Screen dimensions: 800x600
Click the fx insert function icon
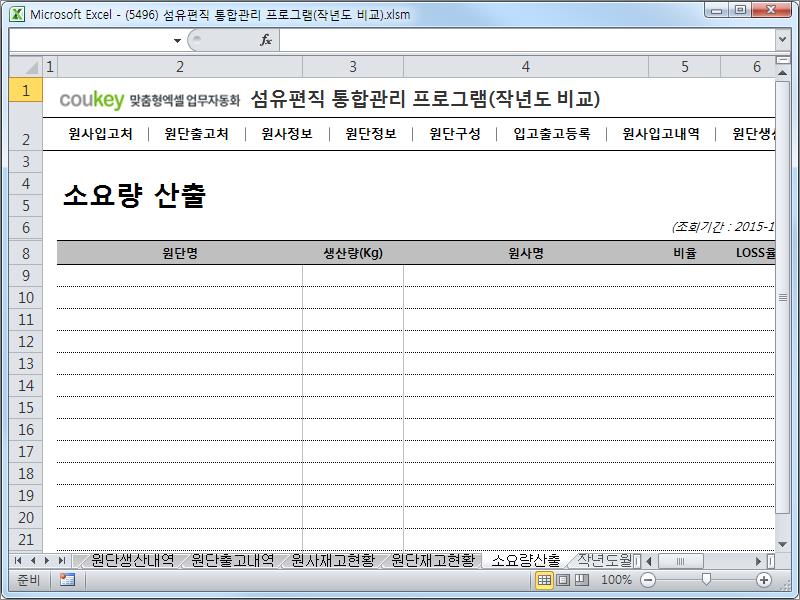(x=266, y=40)
